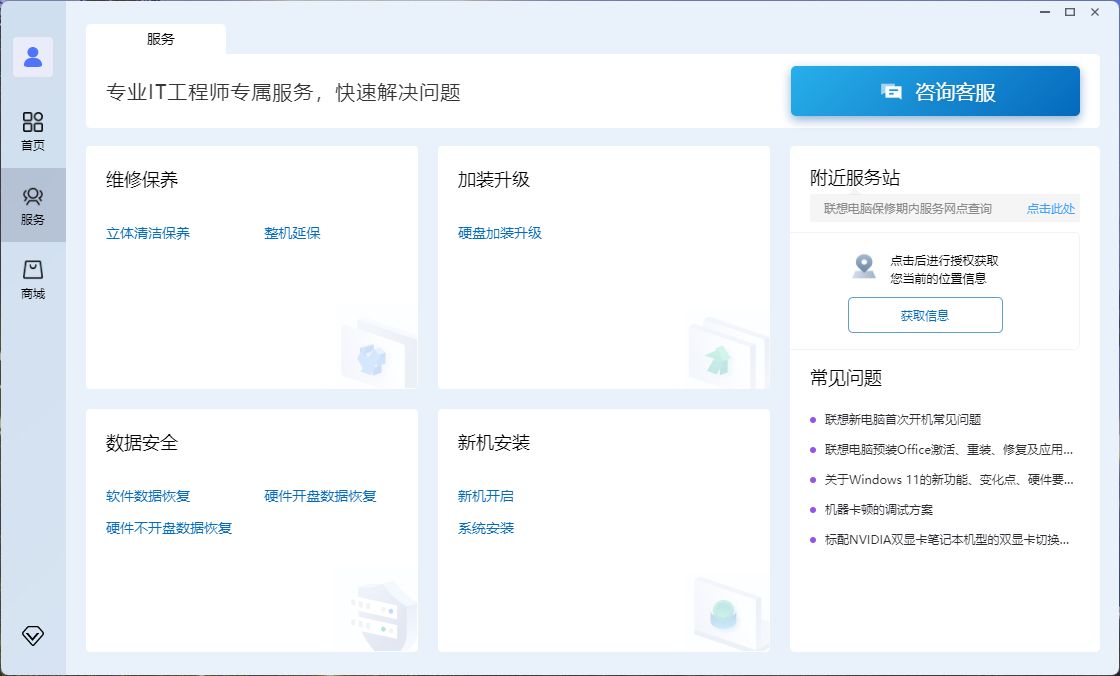Viewport: 1120px width, 676px height.
Task: Click the server artwork in the 数据安全 card
Action: (375, 608)
